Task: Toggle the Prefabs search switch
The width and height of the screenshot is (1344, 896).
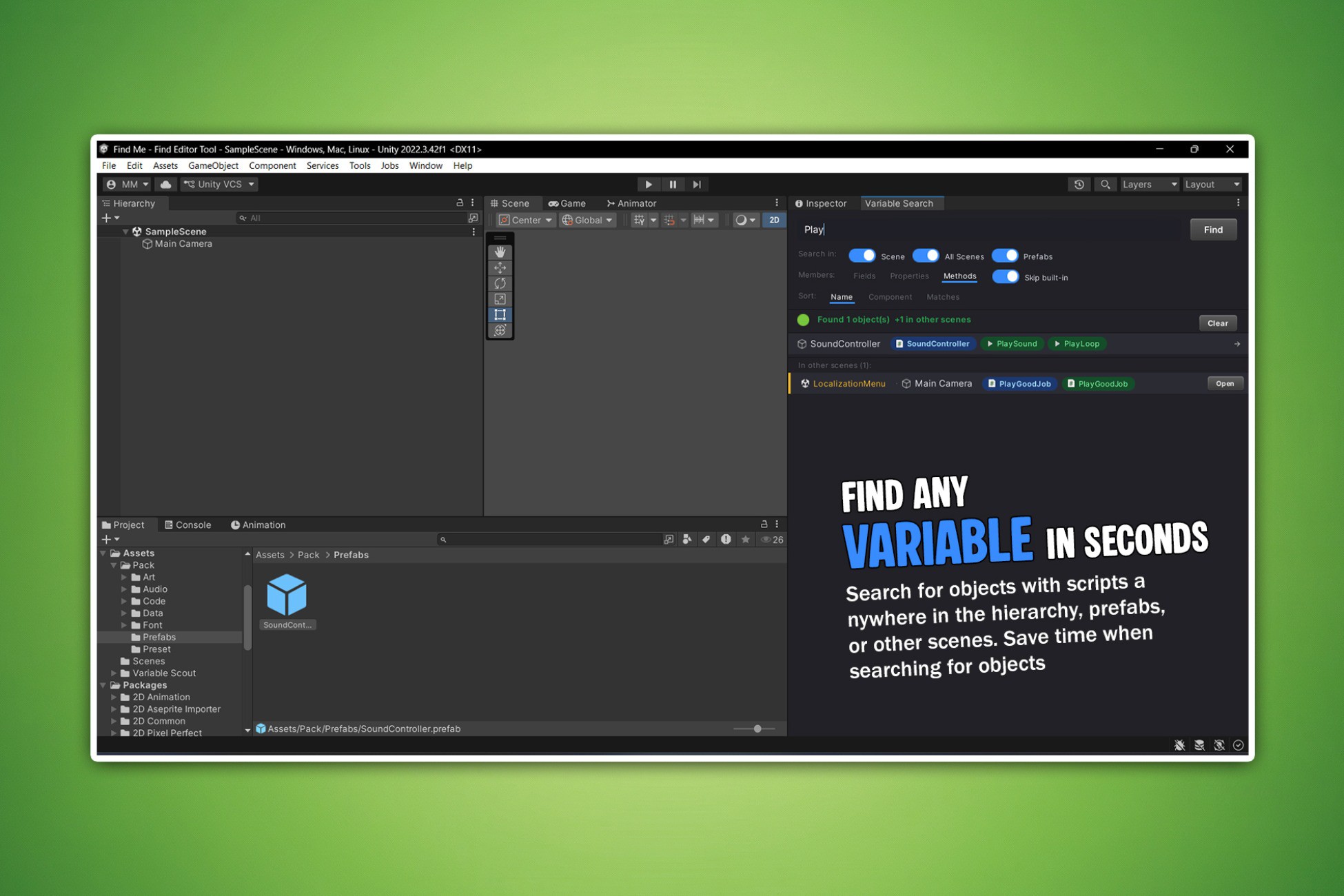Action: pyautogui.click(x=1004, y=256)
